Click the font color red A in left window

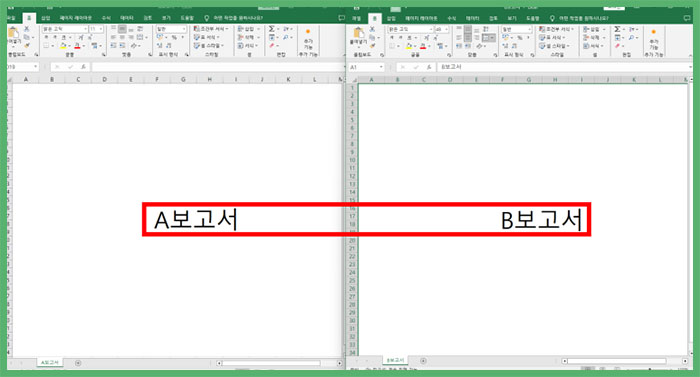pos(77,46)
